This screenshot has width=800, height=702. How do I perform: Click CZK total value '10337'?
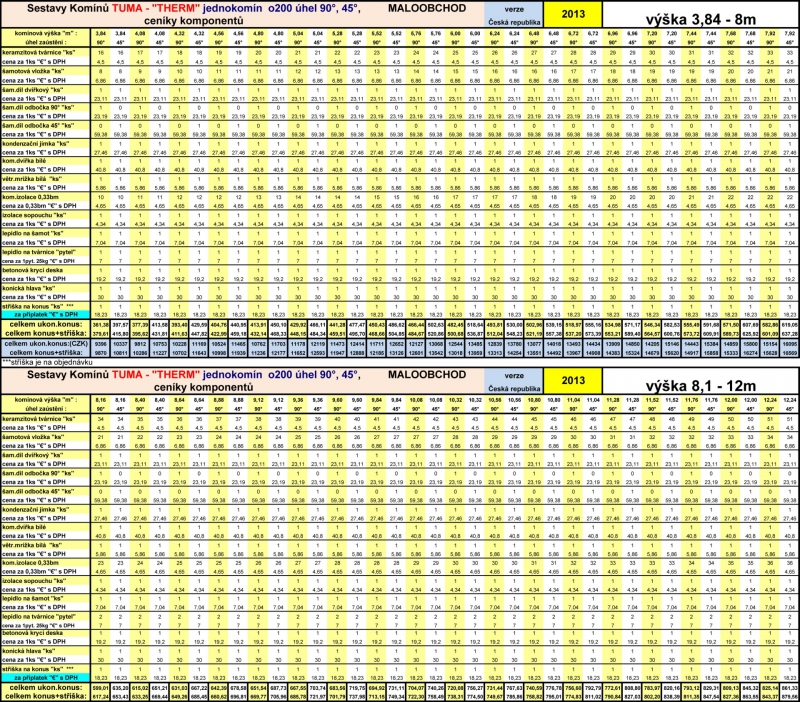tap(120, 344)
